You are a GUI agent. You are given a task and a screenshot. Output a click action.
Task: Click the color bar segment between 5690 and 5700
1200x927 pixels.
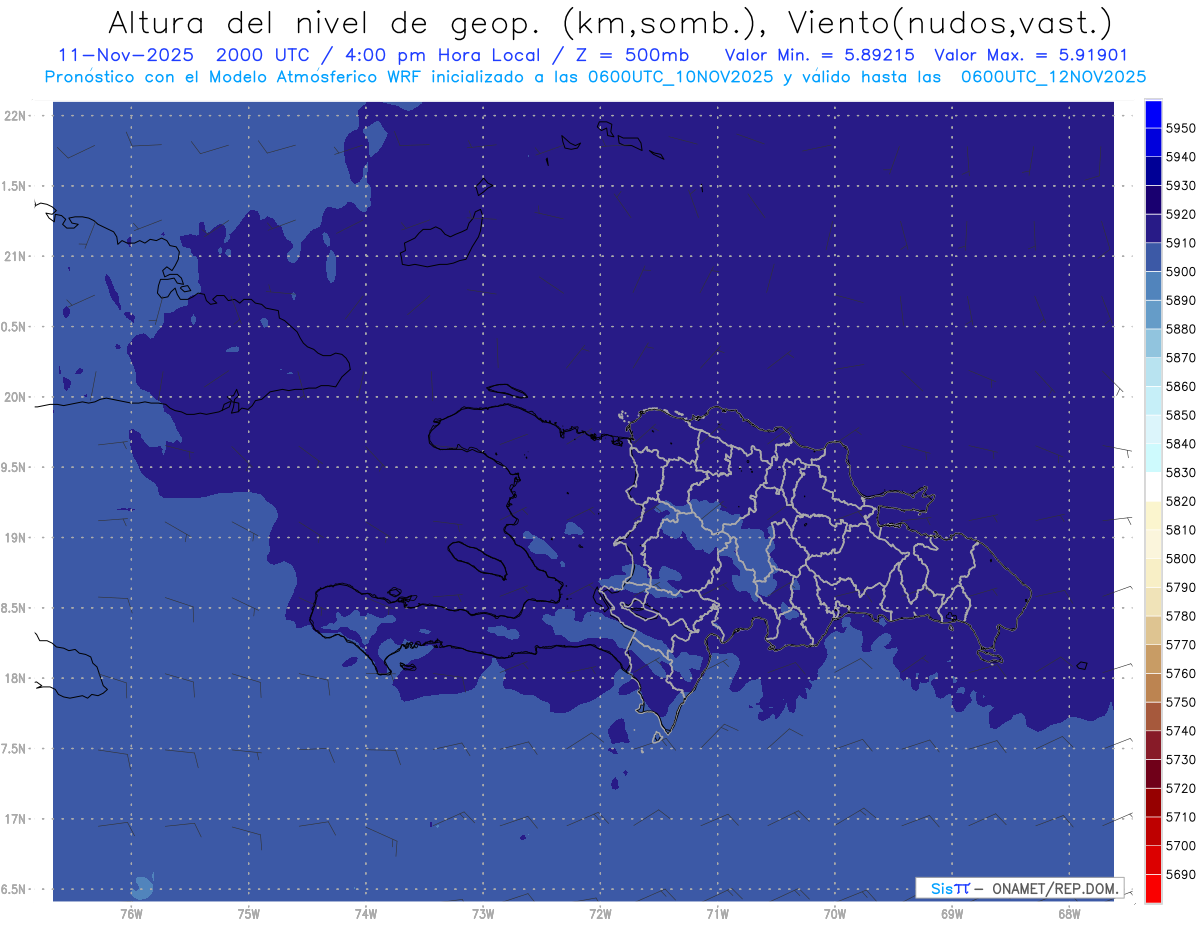click(1153, 860)
